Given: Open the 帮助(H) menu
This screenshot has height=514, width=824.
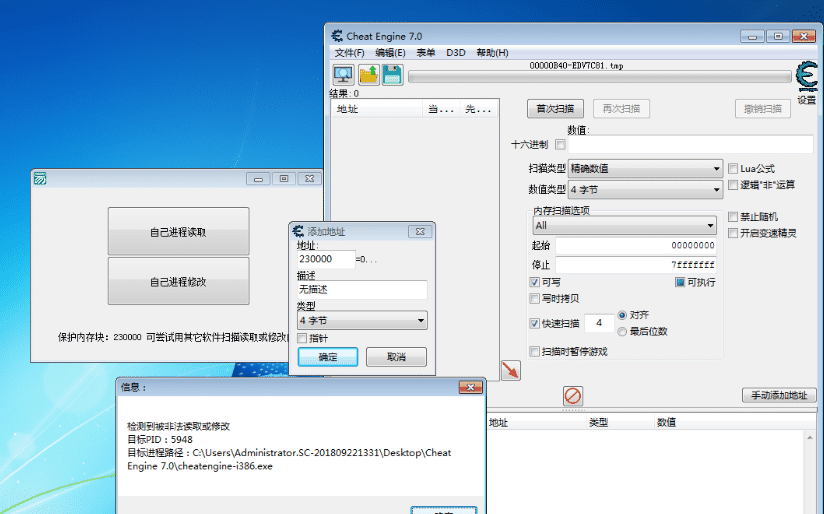Looking at the screenshot, I should (x=492, y=53).
